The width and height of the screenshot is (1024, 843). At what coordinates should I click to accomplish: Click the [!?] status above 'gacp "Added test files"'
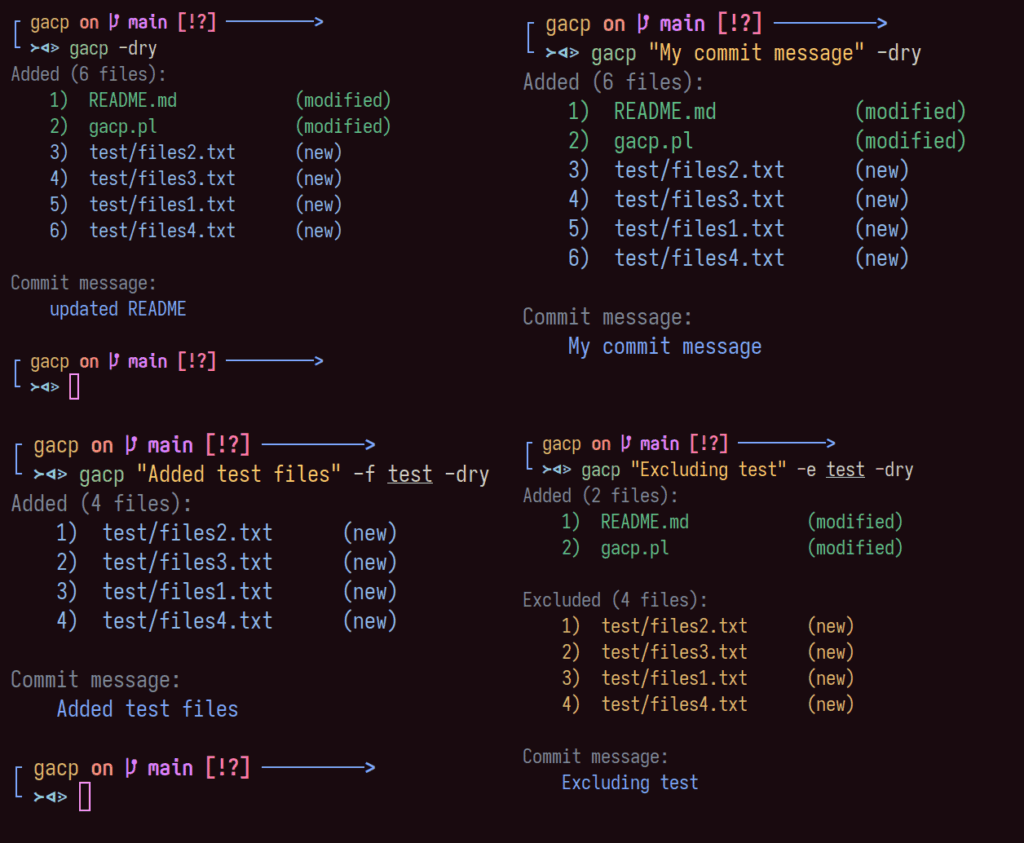[x=227, y=445]
